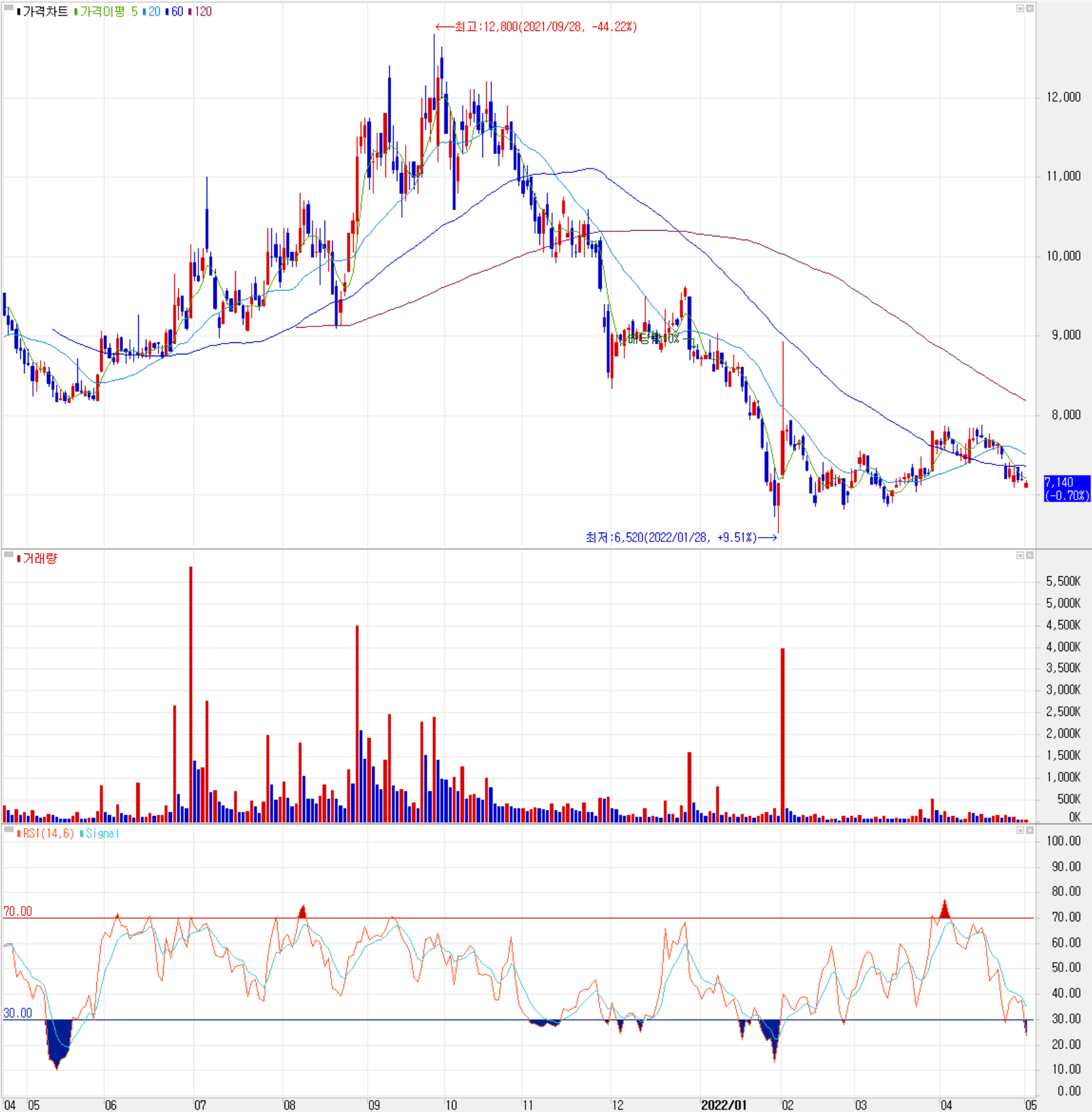Viewport: 1092px width, 1112px height.
Task: Maximize the 거래량 volume panel
Action: coord(1020,555)
